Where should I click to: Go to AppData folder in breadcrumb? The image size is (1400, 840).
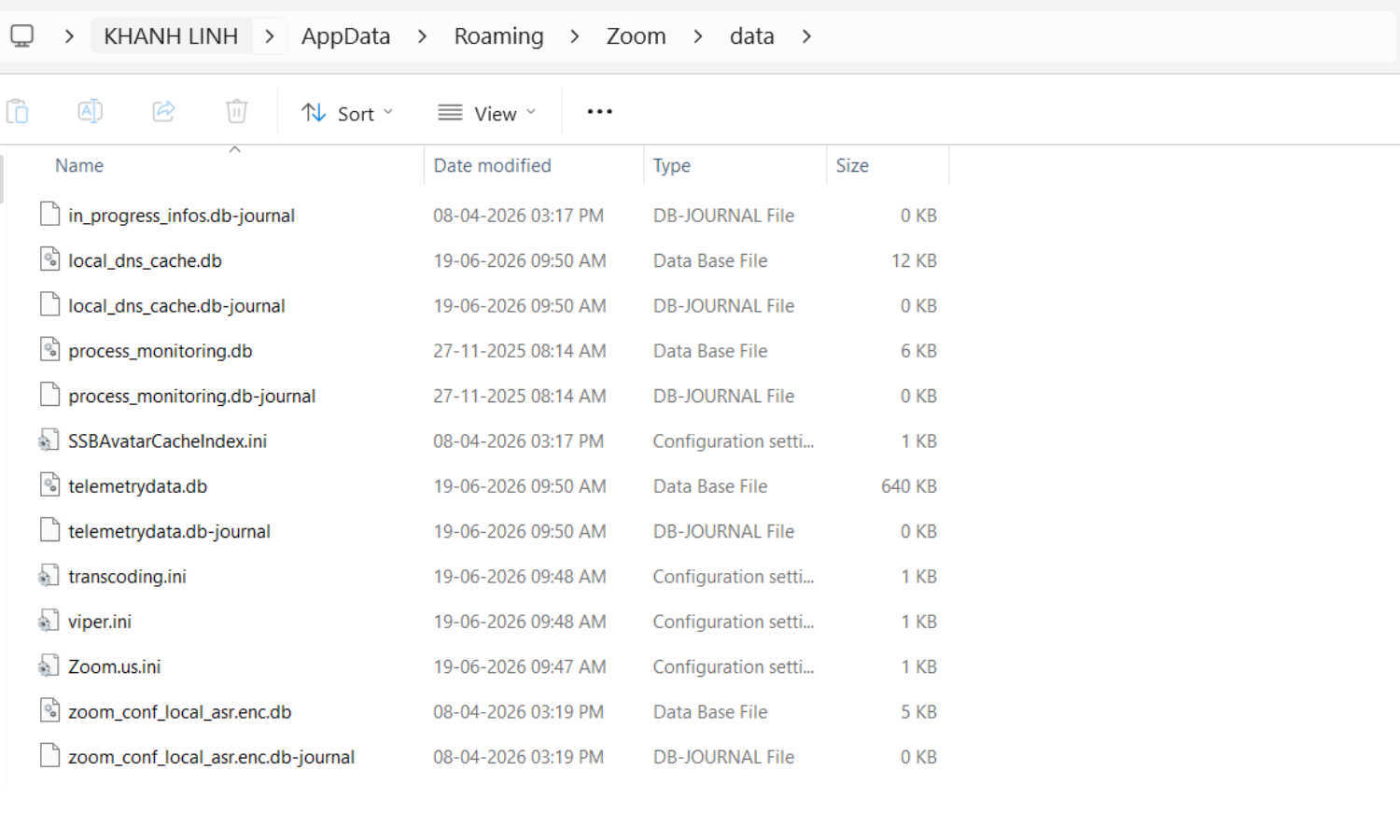(x=345, y=36)
